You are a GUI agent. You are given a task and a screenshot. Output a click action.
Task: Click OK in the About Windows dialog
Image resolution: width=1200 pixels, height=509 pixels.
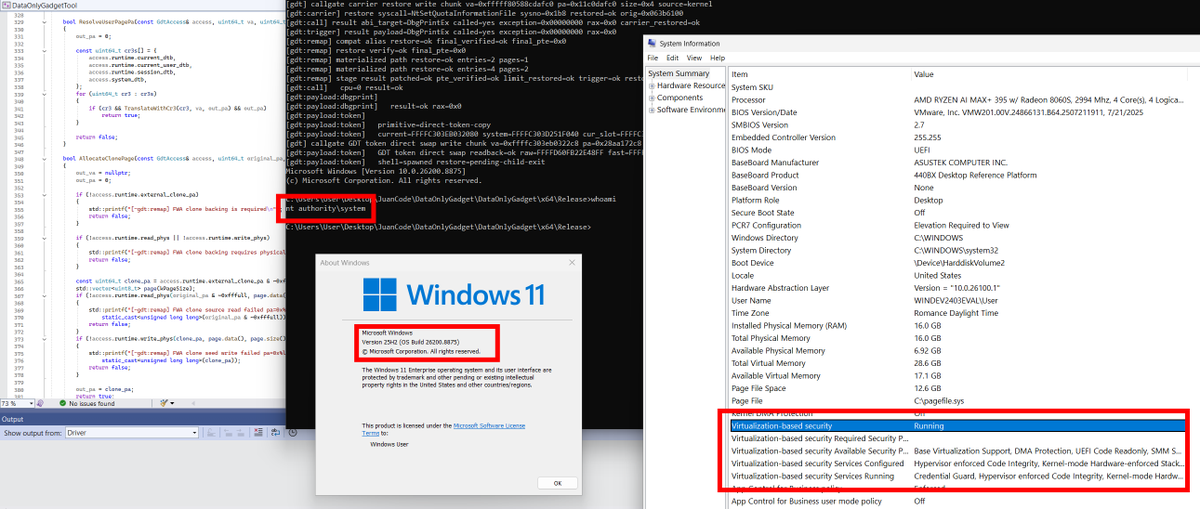tap(557, 483)
